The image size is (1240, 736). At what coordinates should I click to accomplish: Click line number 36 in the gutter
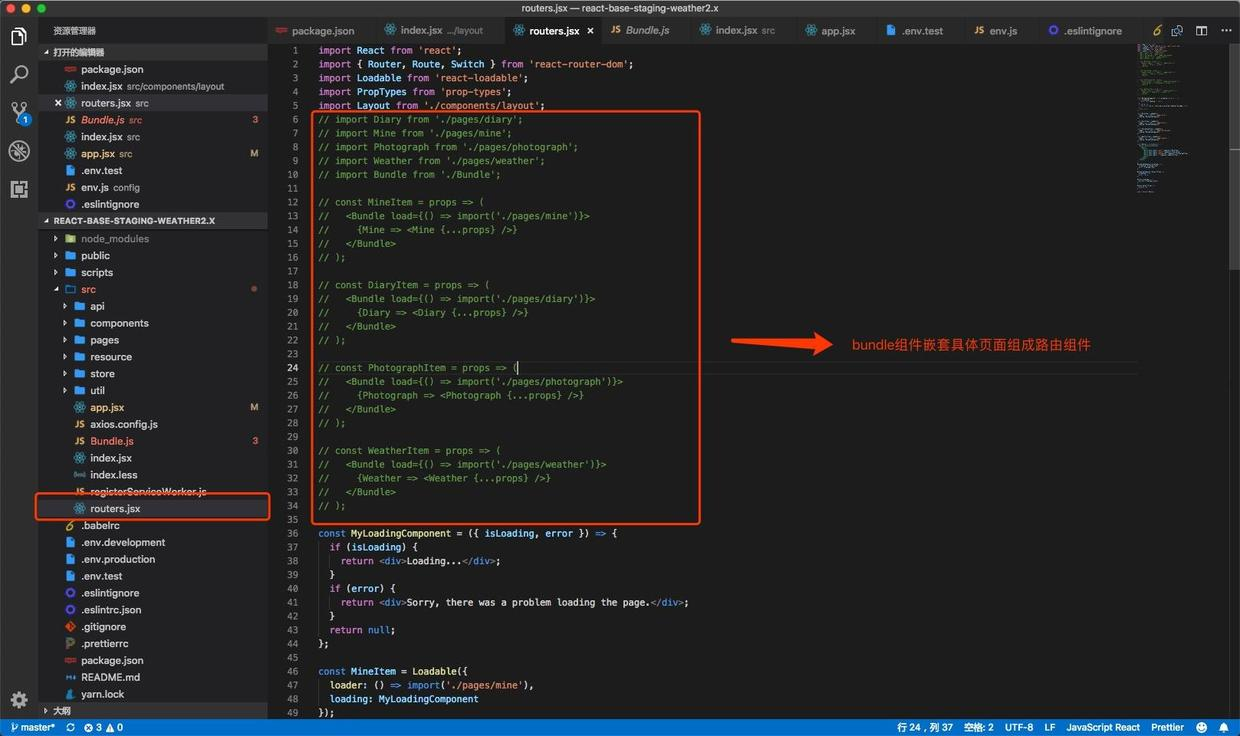tap(292, 534)
